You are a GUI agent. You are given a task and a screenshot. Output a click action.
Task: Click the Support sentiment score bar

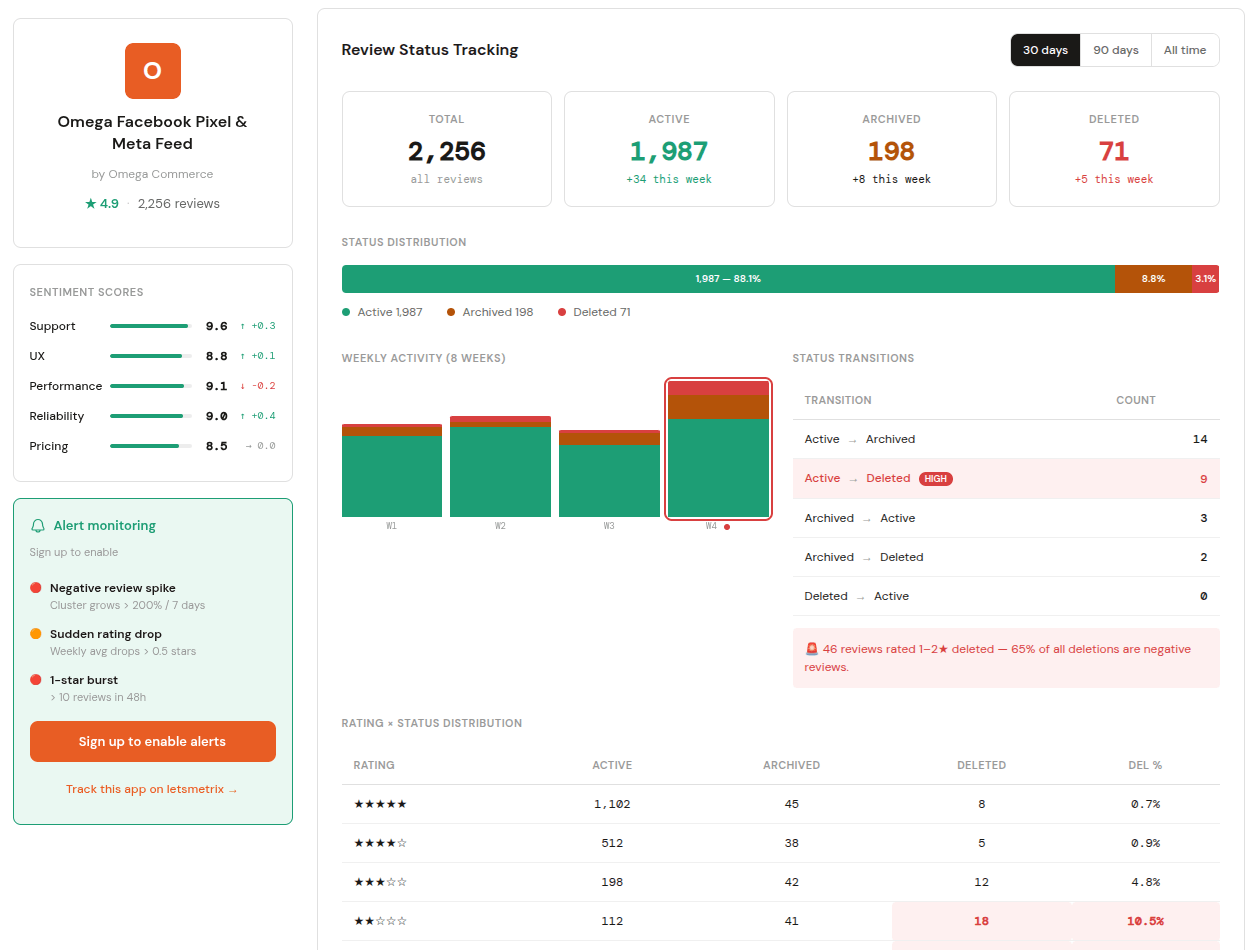click(151, 326)
